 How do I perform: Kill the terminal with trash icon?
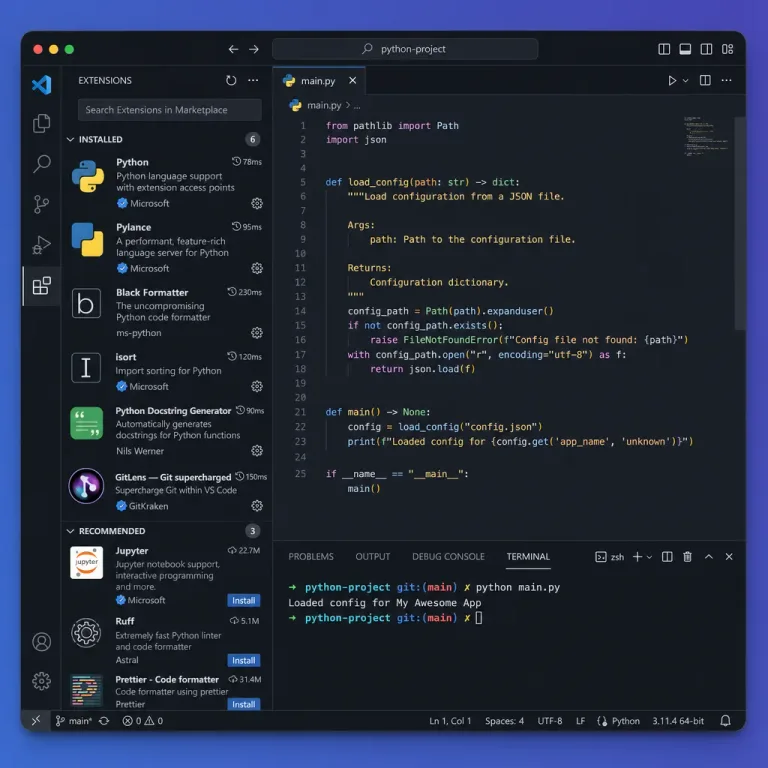(688, 557)
